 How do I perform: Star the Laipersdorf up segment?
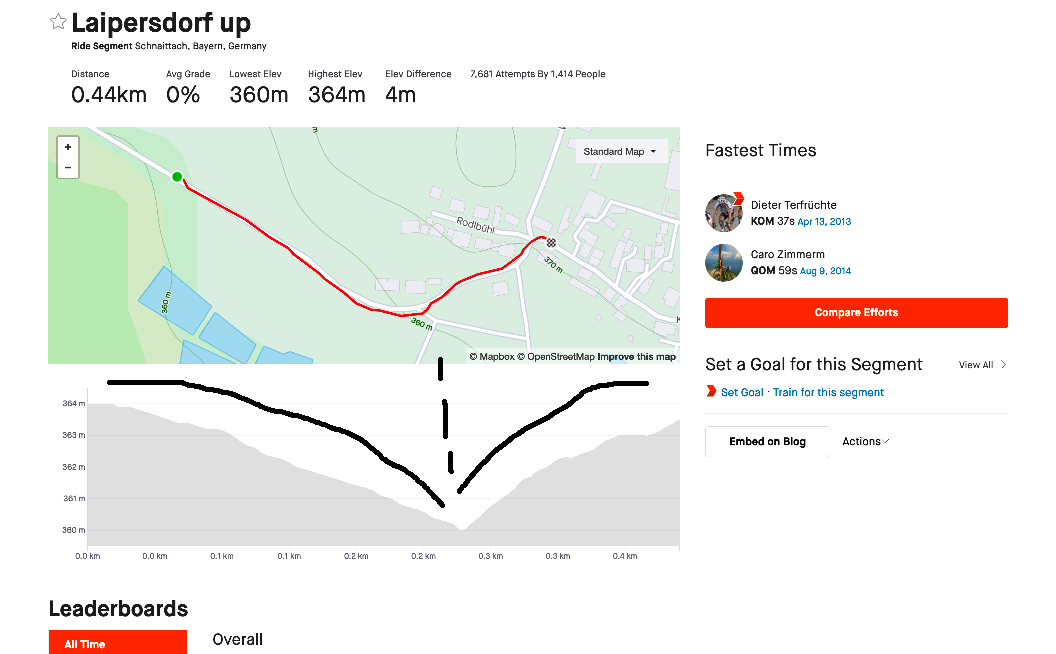point(58,22)
